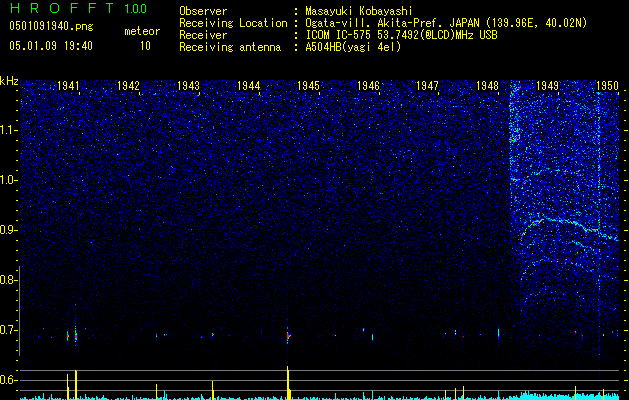Click the 1941 time marker
This screenshot has height=400, width=629.
68,85
